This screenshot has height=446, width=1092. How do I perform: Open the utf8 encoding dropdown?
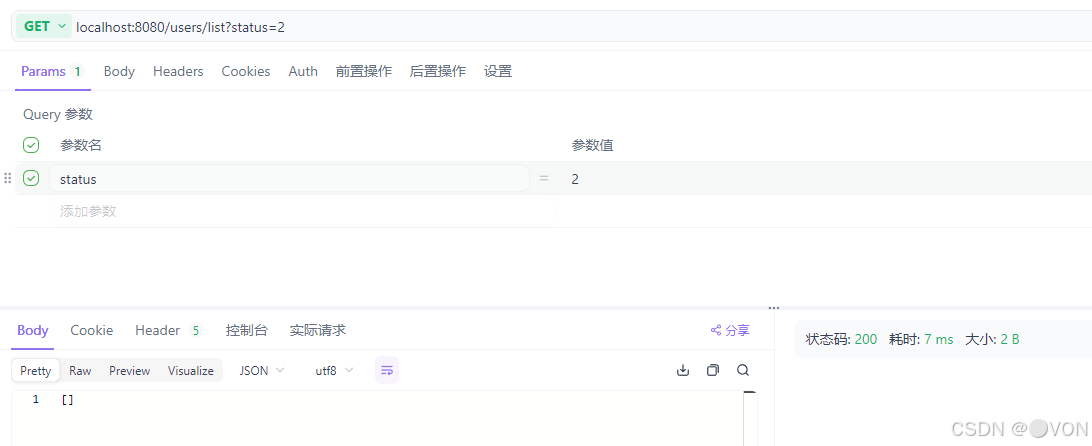[334, 371]
